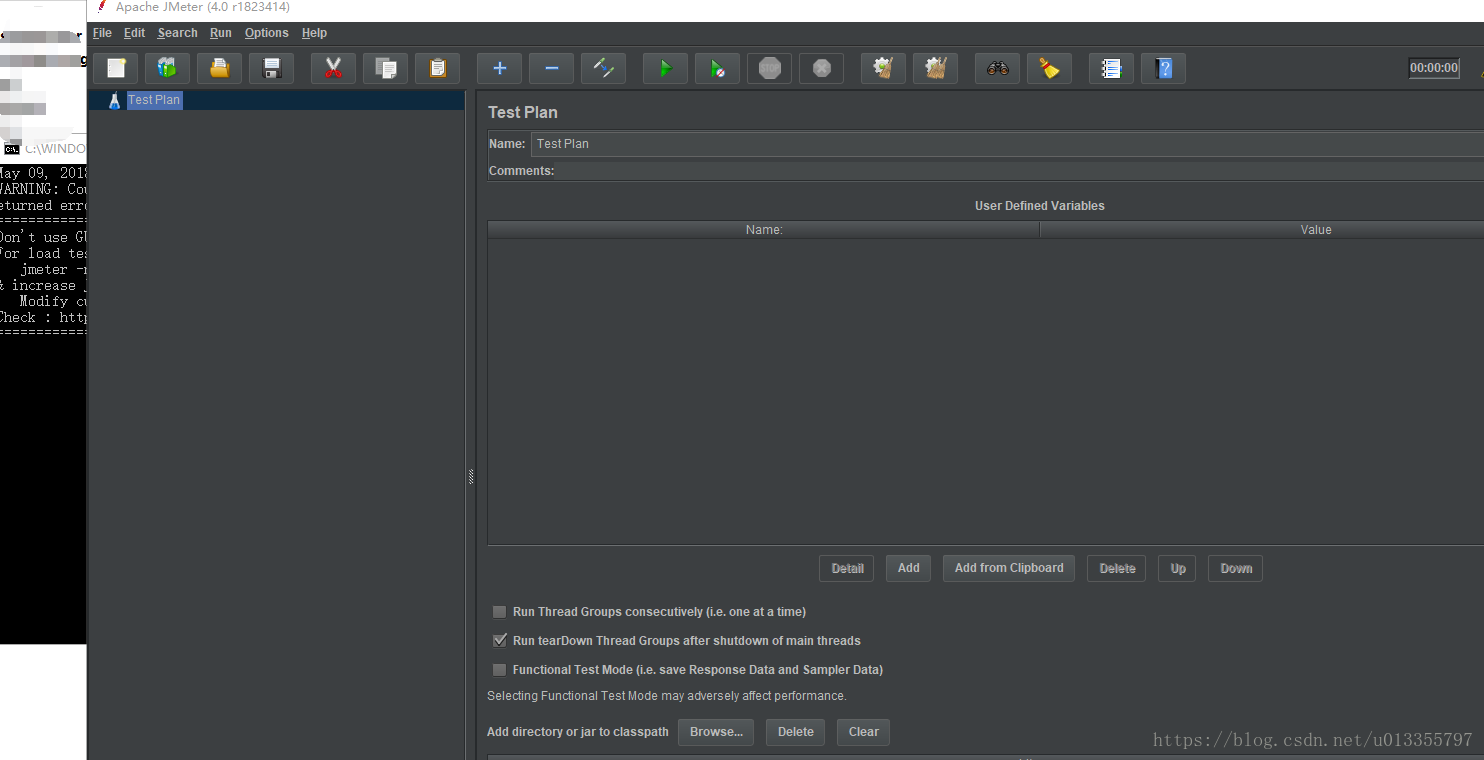Image resolution: width=1484 pixels, height=760 pixels.
Task: Click the 00:00:00 elapsed timer display
Action: pyautogui.click(x=1434, y=68)
